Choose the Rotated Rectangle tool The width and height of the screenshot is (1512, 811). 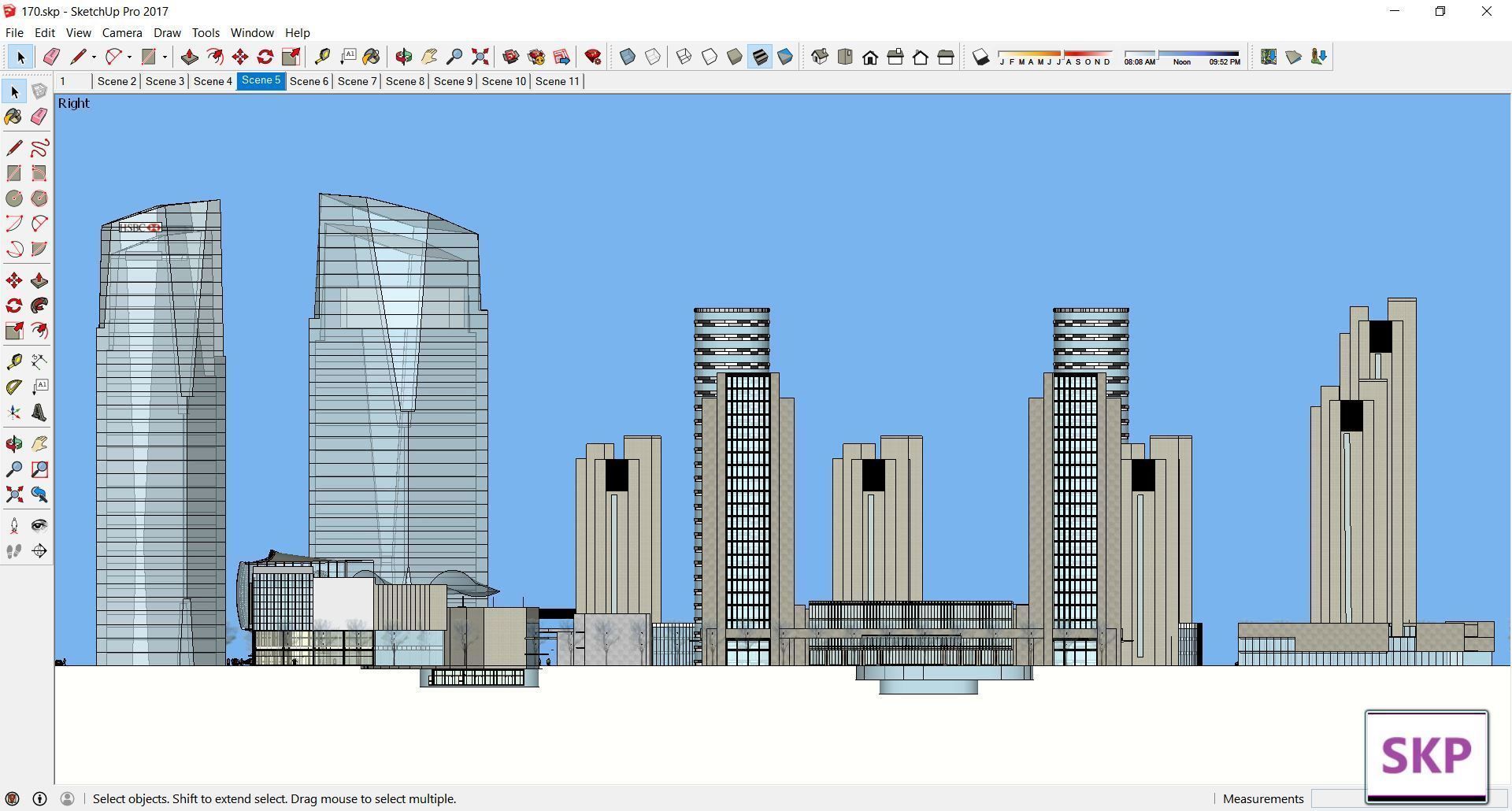coord(39,173)
